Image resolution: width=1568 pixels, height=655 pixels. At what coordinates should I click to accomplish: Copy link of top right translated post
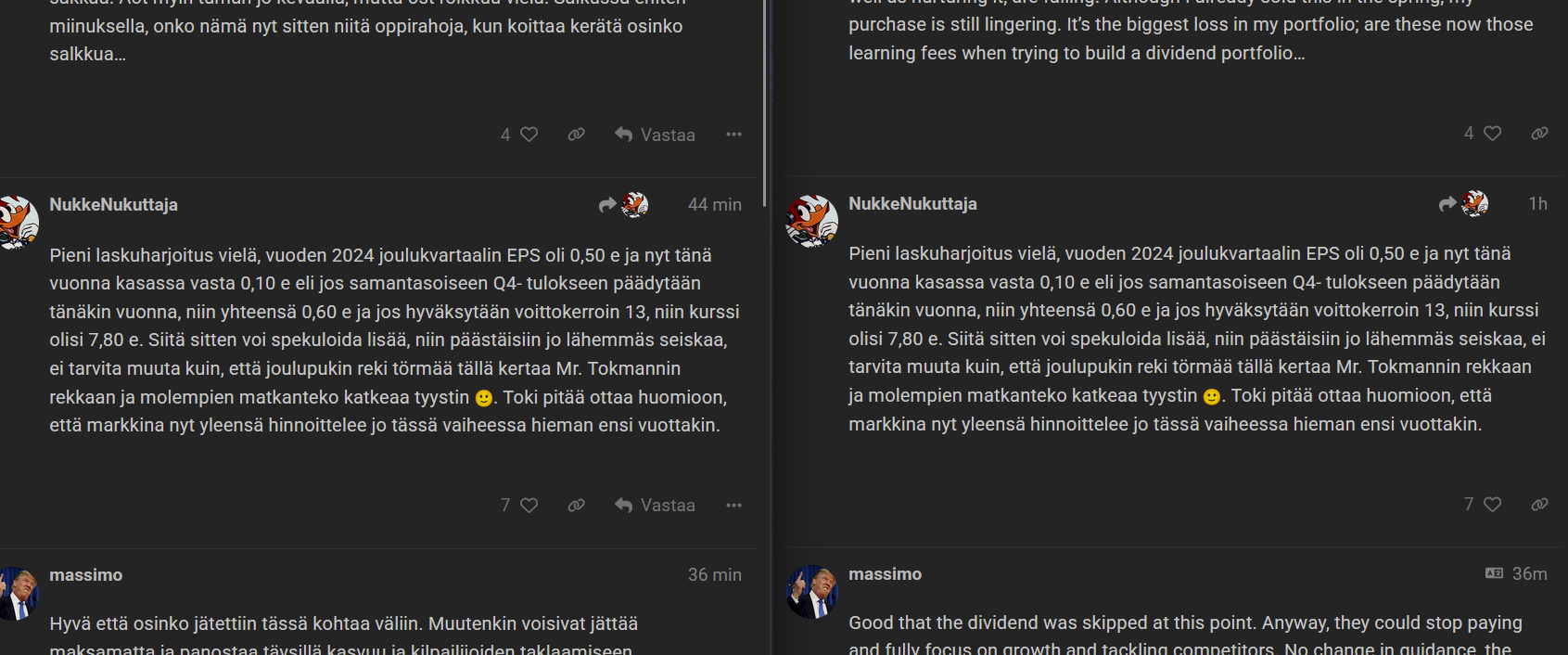(1540, 134)
